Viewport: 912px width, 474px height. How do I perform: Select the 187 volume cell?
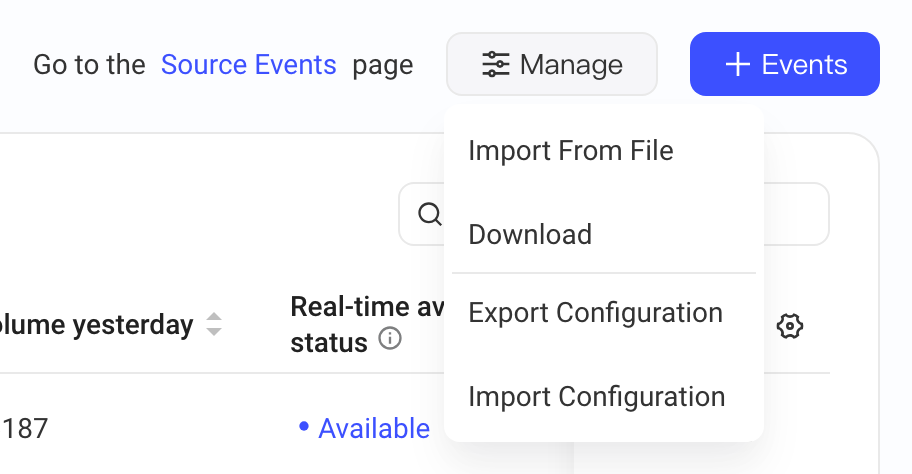pos(25,429)
